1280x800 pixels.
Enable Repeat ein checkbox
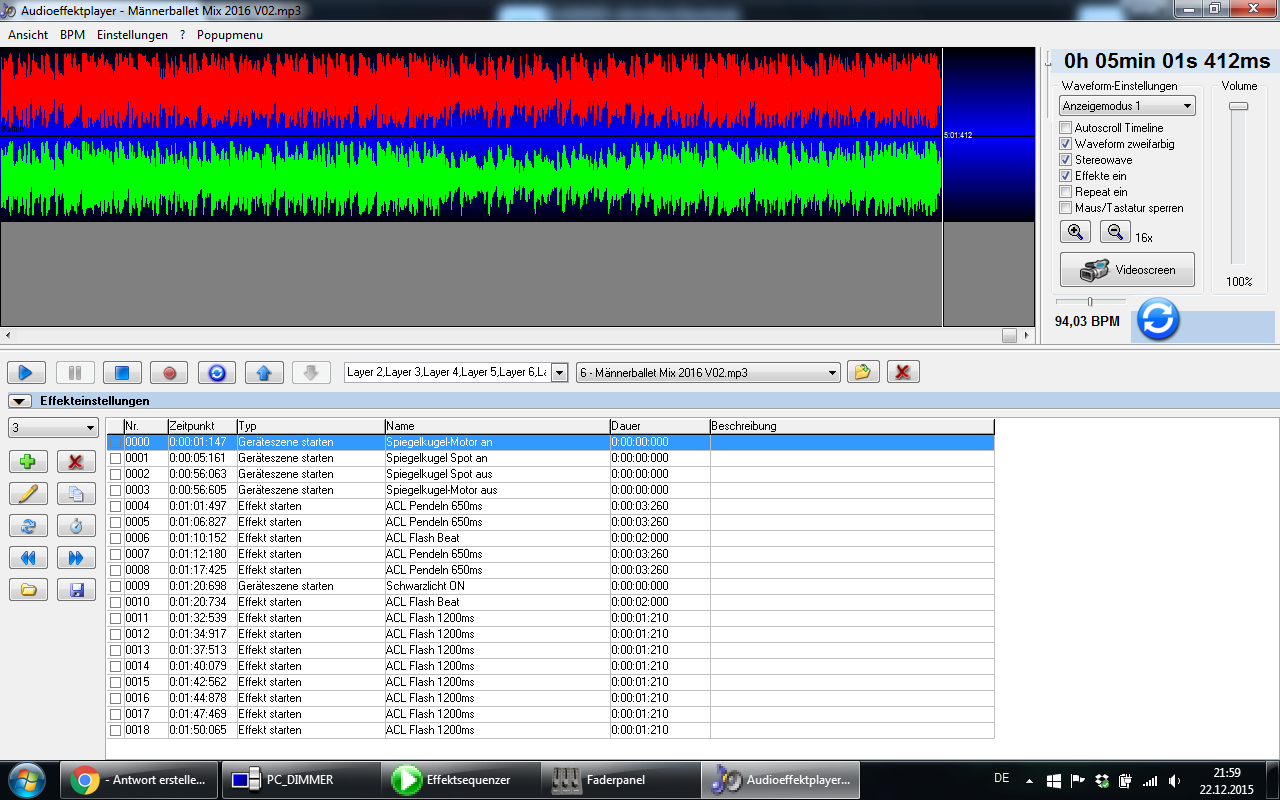click(1065, 191)
